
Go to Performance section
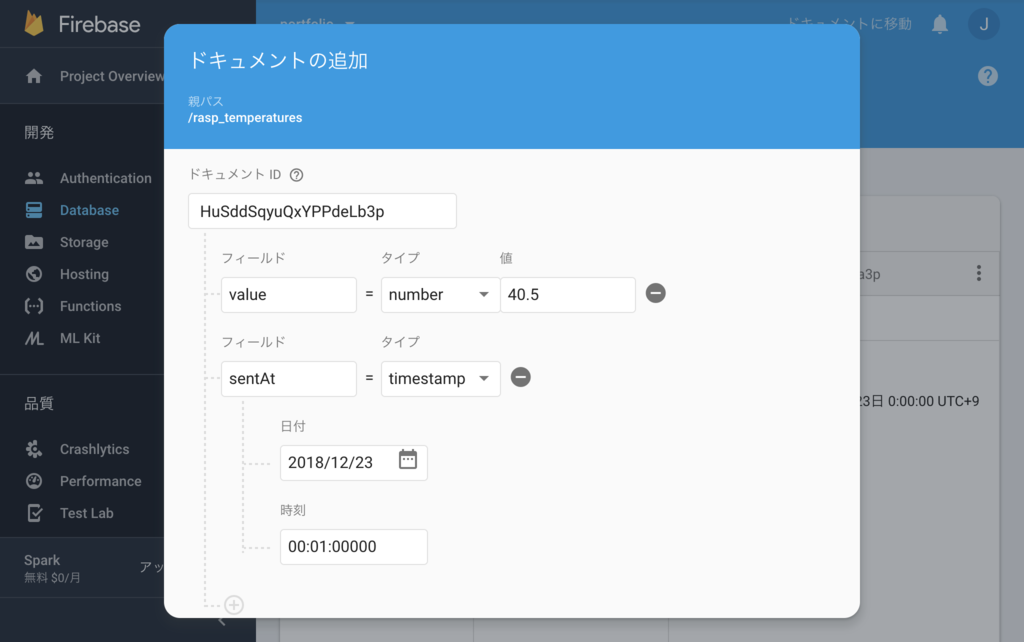pyautogui.click(x=101, y=481)
